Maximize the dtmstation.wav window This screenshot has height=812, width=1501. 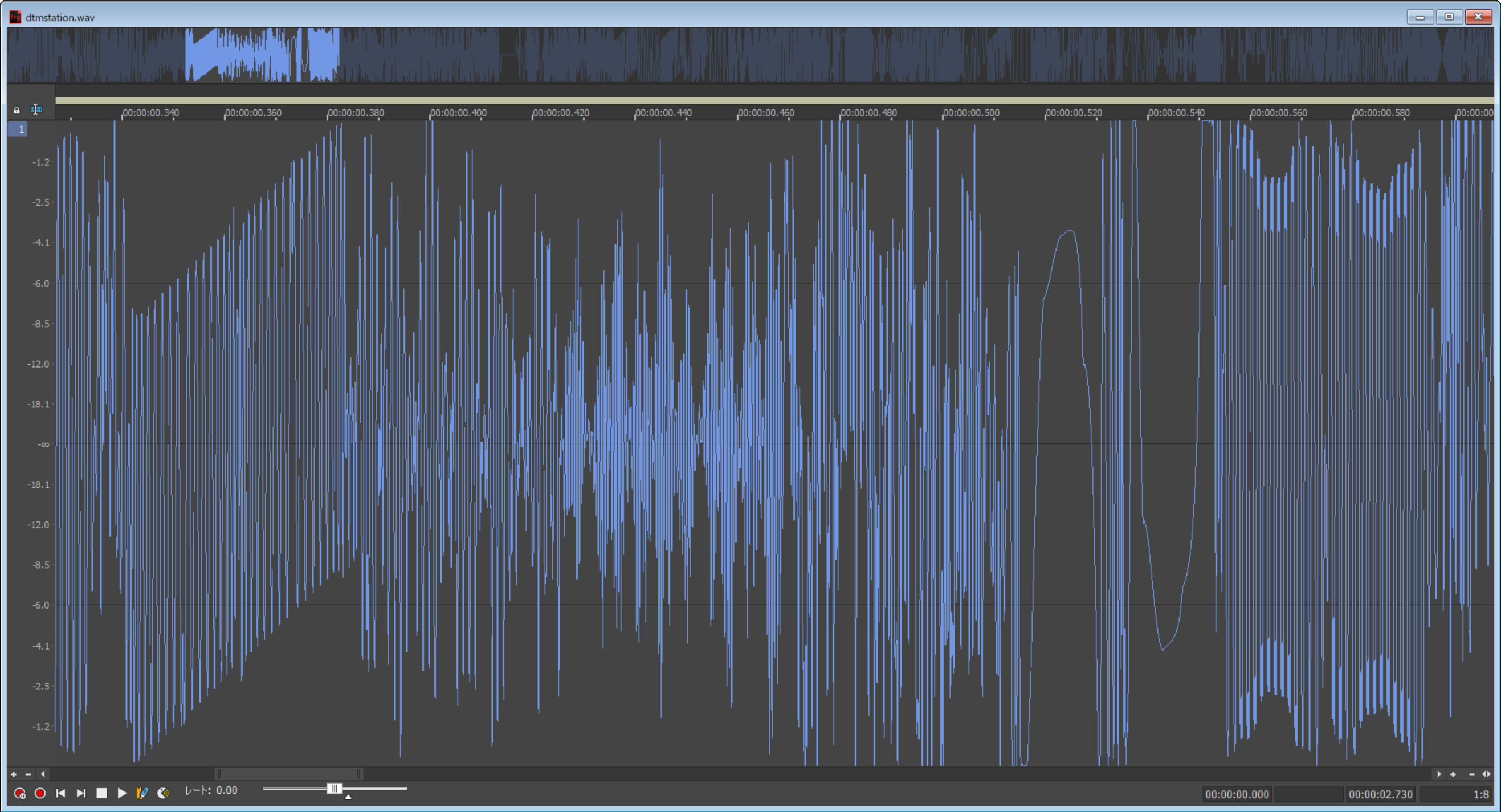(x=1449, y=17)
